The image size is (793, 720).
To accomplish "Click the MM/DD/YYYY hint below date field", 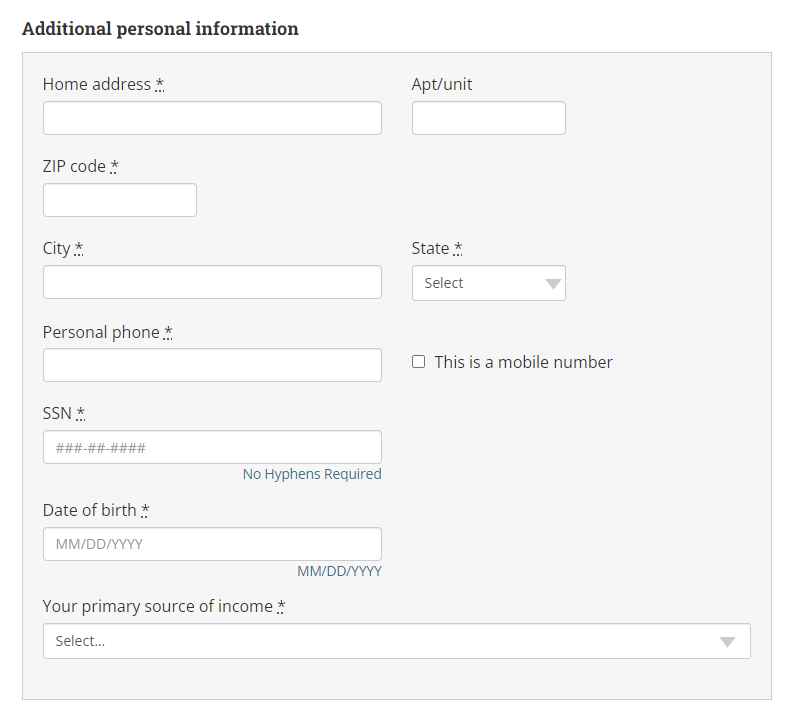I will pos(339,571).
